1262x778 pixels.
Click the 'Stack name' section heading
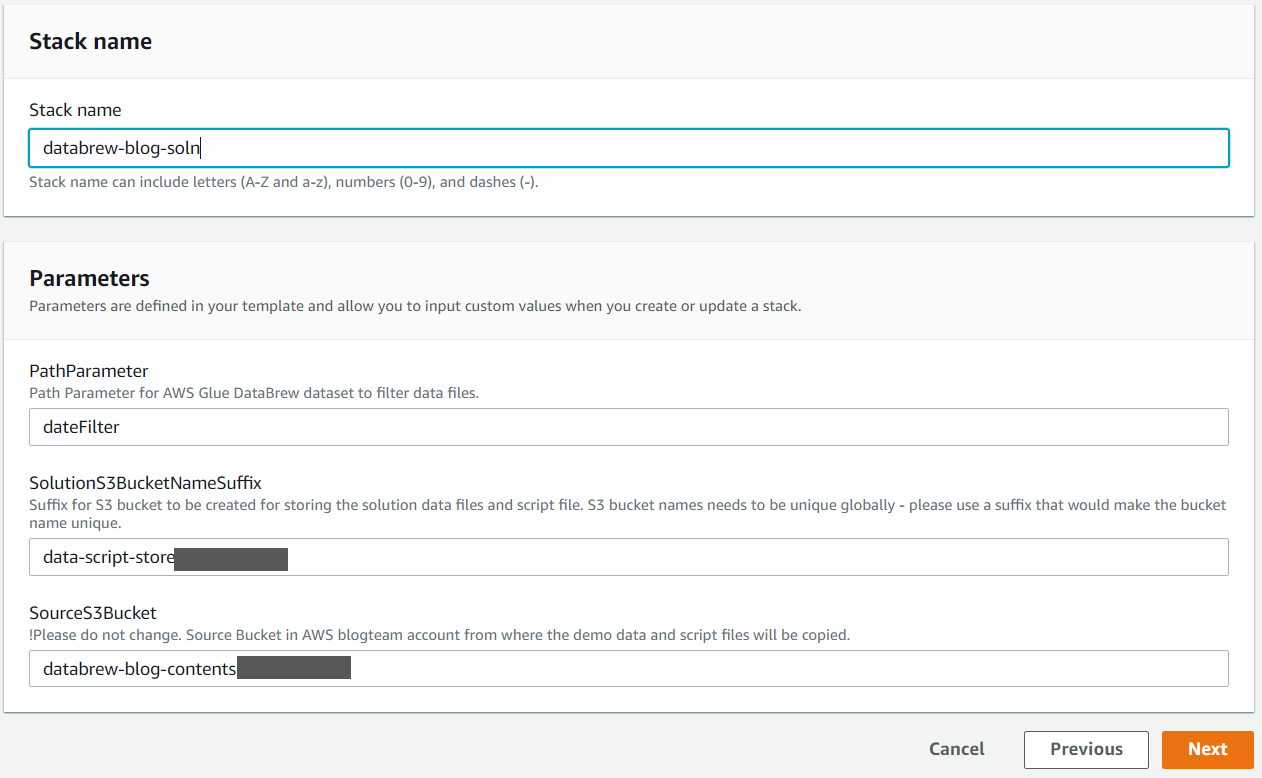pos(90,41)
